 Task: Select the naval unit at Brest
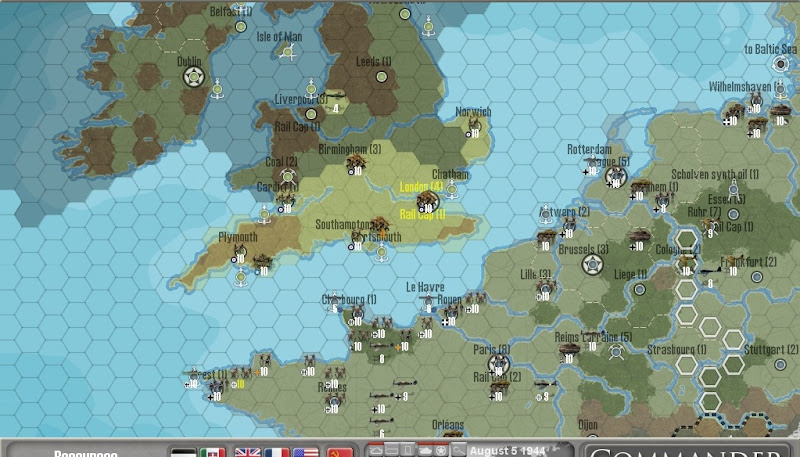tap(194, 377)
